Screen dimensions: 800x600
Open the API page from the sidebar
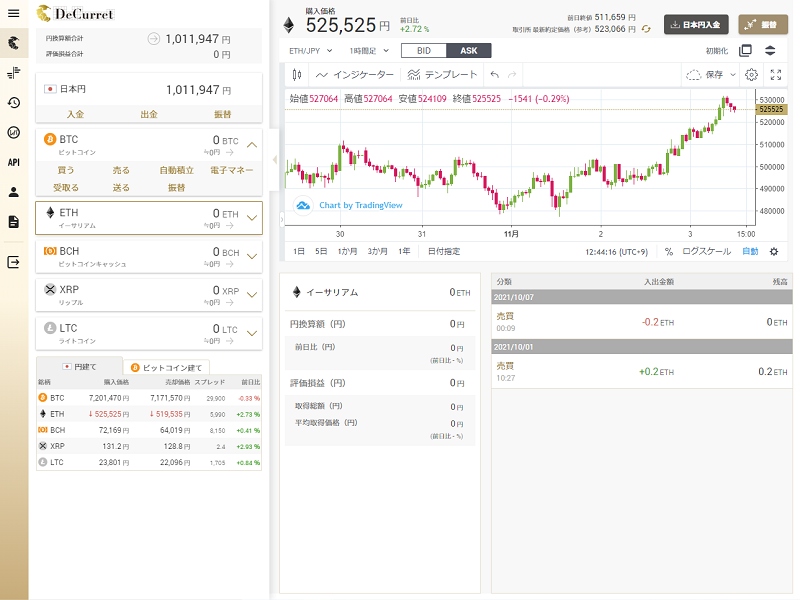[x=14, y=161]
